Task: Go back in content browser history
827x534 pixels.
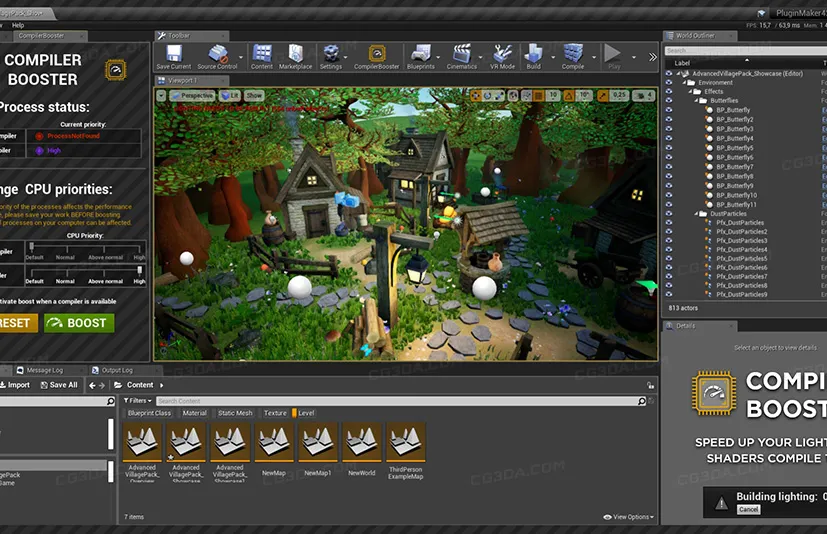Action: [x=92, y=386]
